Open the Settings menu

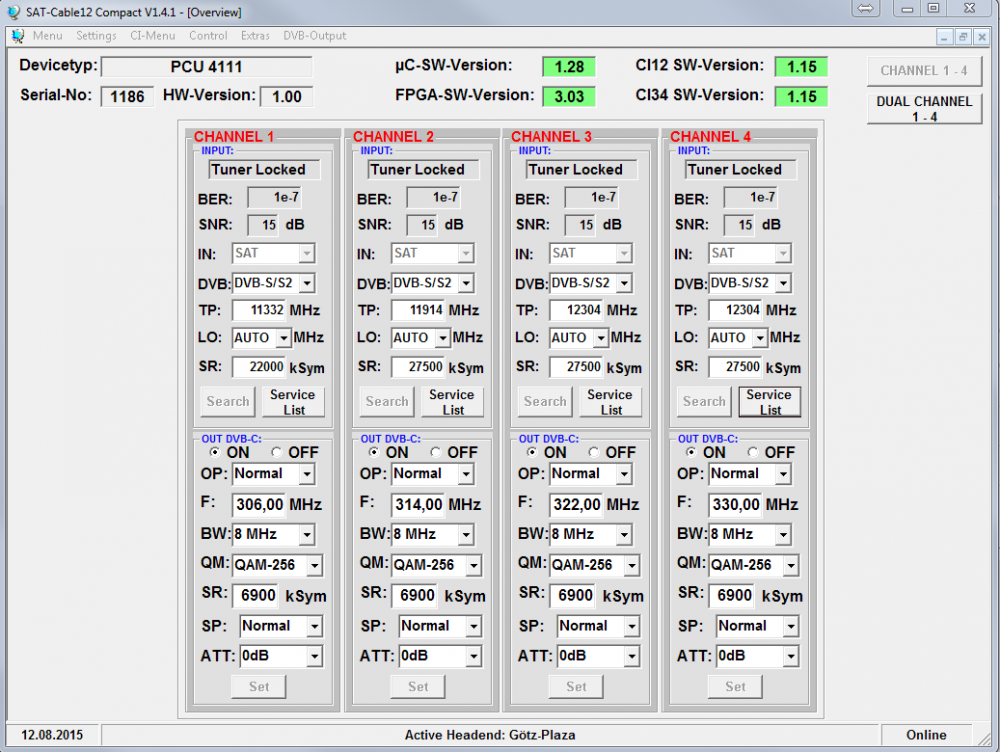click(96, 36)
